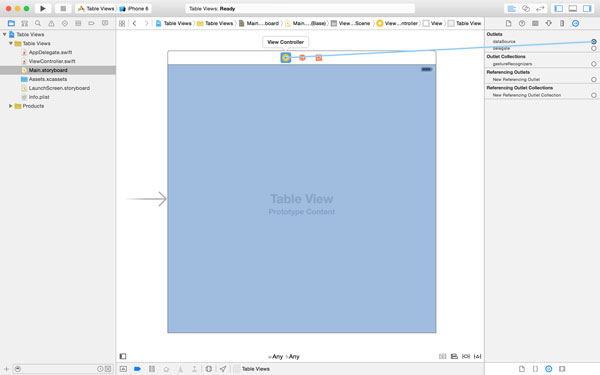Select LaunchScreen.storyboard in navigator
The height and width of the screenshot is (375, 600).
[x=58, y=88]
